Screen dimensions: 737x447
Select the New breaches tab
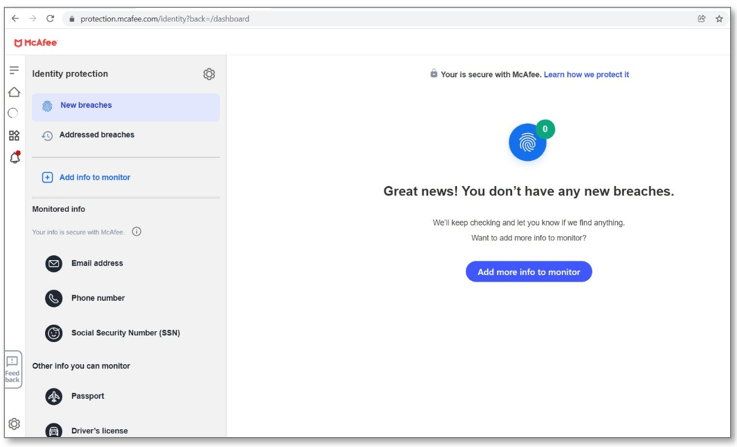(126, 107)
